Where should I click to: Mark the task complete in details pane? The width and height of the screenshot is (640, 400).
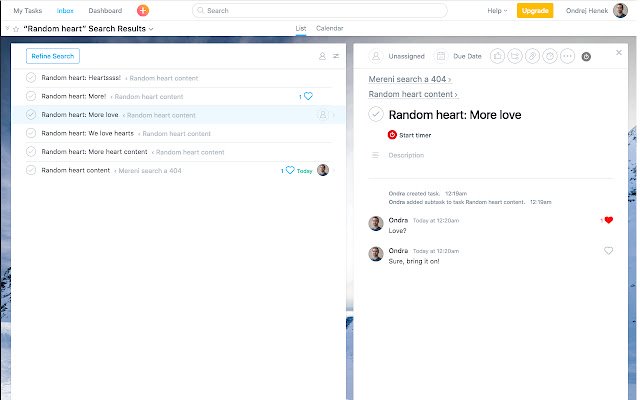tap(376, 114)
